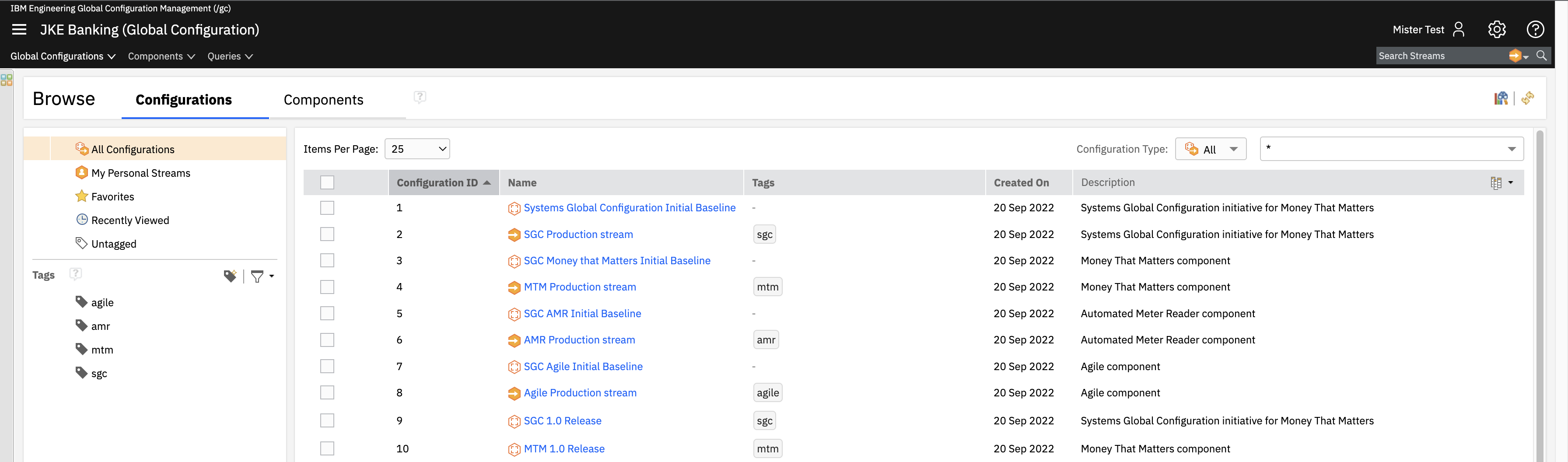The height and width of the screenshot is (462, 1568).
Task: Open the Mister Test user profile icon
Action: click(x=1459, y=29)
